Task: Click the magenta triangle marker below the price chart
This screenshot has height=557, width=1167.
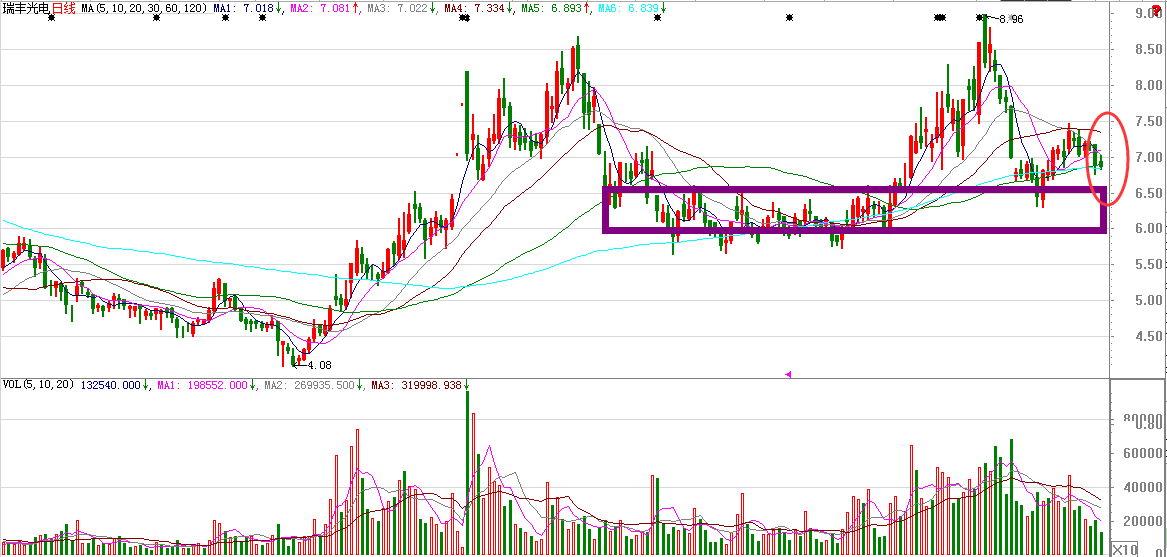Action: pyautogui.click(x=788, y=374)
